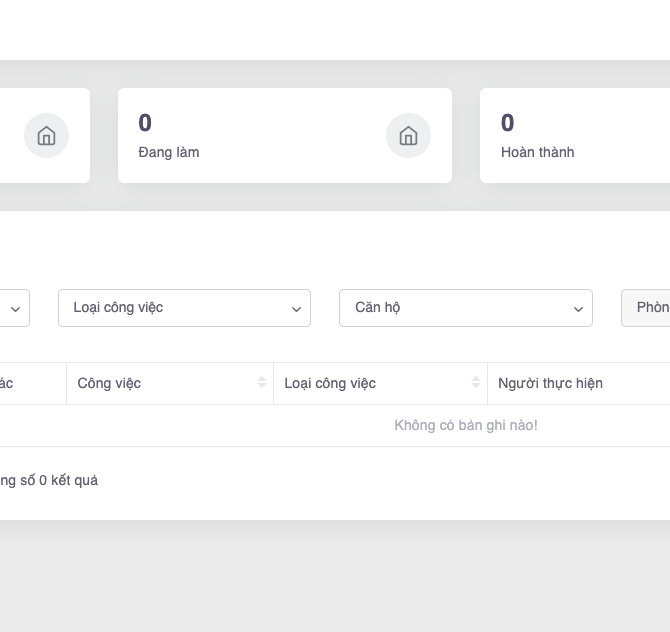Click sort arrows in Công việc column
Viewport: 670px width, 632px height.
click(x=262, y=383)
